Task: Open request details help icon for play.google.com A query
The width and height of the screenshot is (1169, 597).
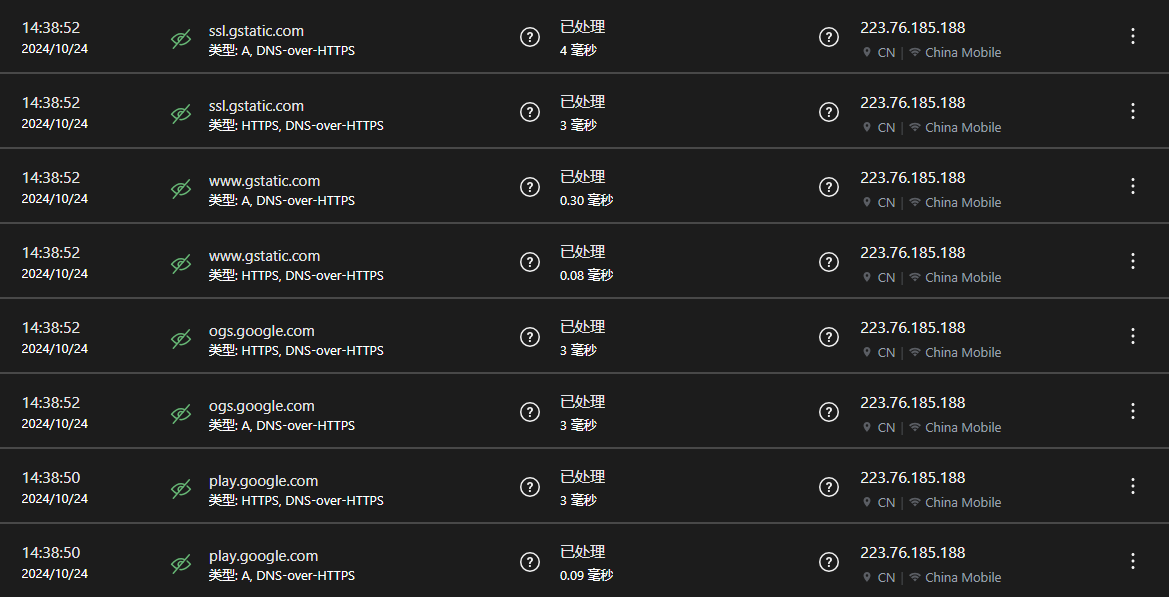Action: pos(530,562)
